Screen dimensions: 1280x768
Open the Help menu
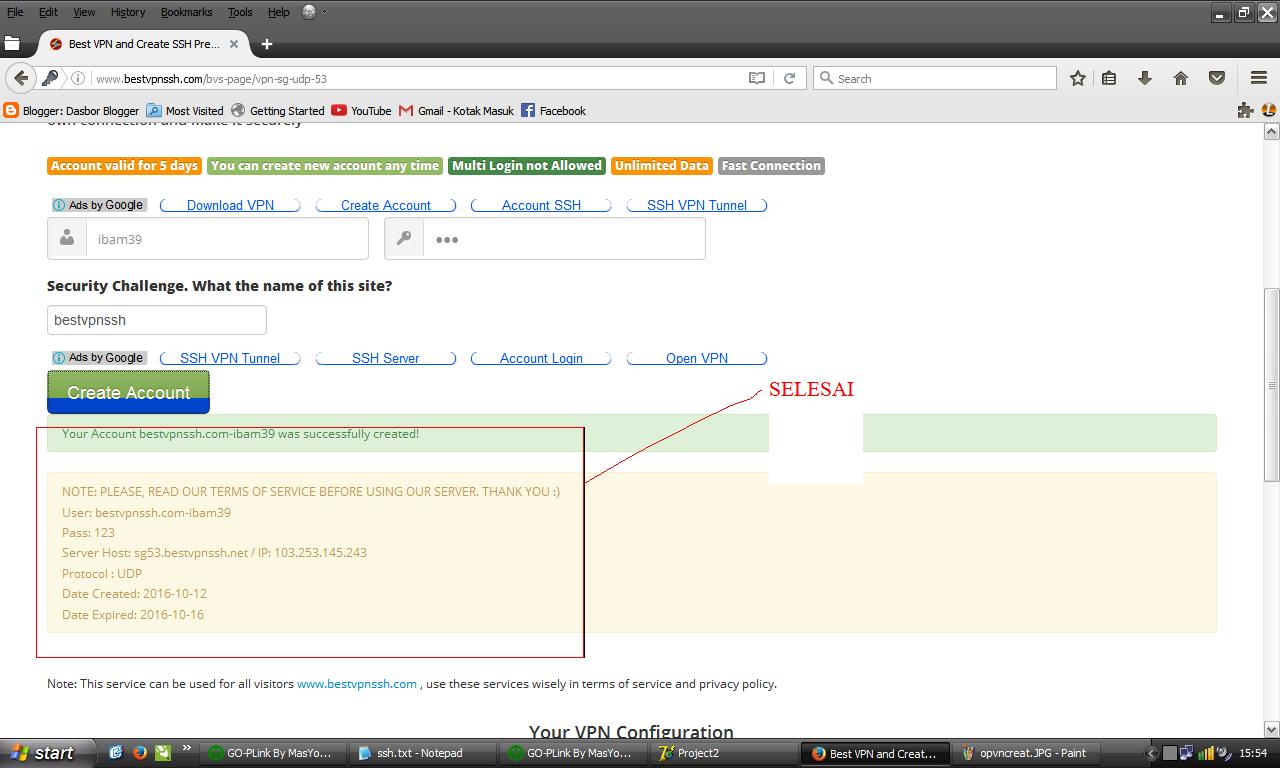coord(279,12)
